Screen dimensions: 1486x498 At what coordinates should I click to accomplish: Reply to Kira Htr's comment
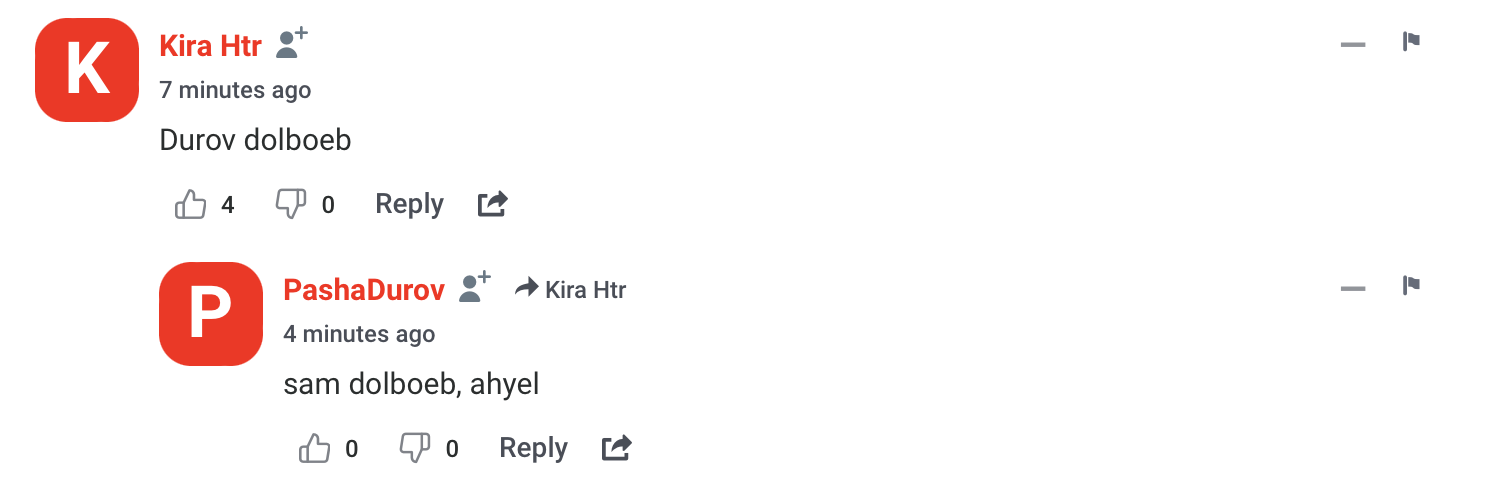(409, 204)
